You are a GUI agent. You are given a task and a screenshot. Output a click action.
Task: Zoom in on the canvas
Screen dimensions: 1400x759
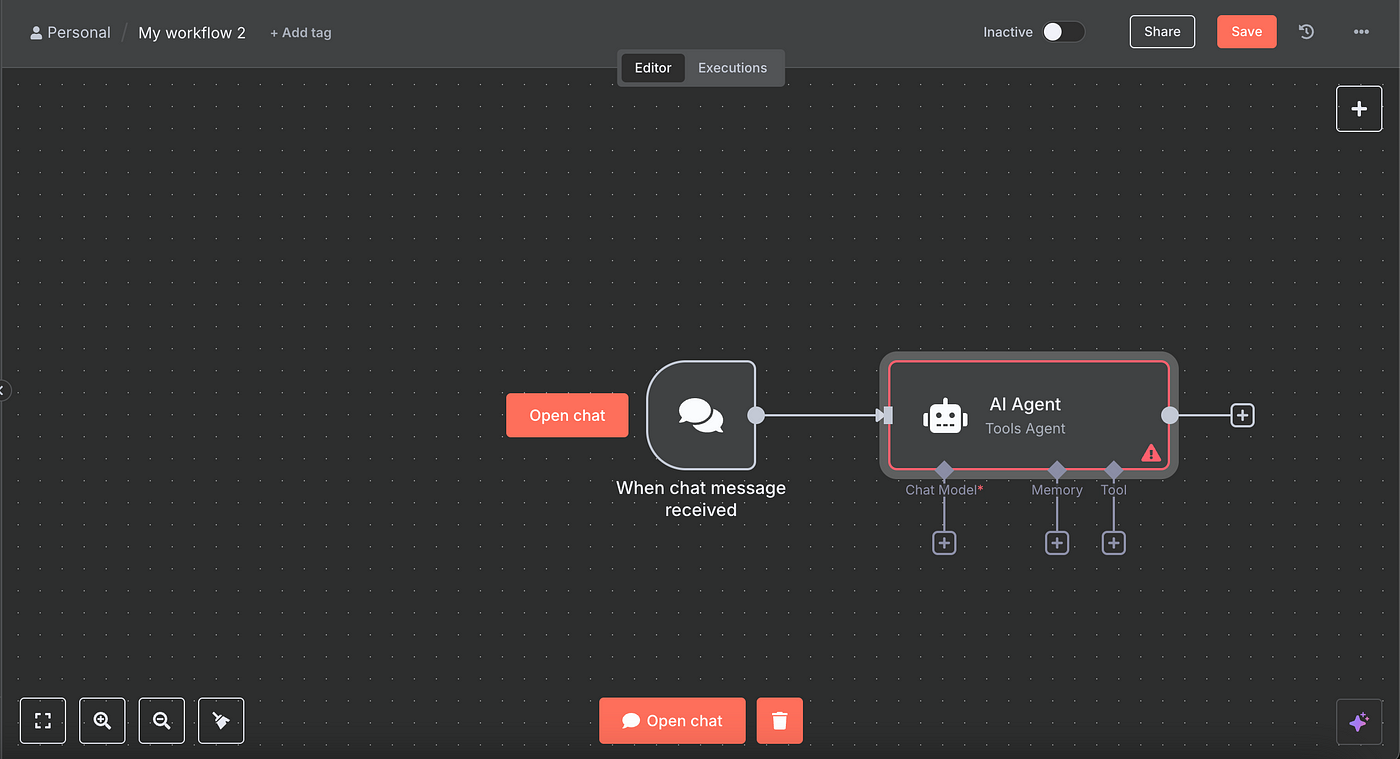(102, 720)
